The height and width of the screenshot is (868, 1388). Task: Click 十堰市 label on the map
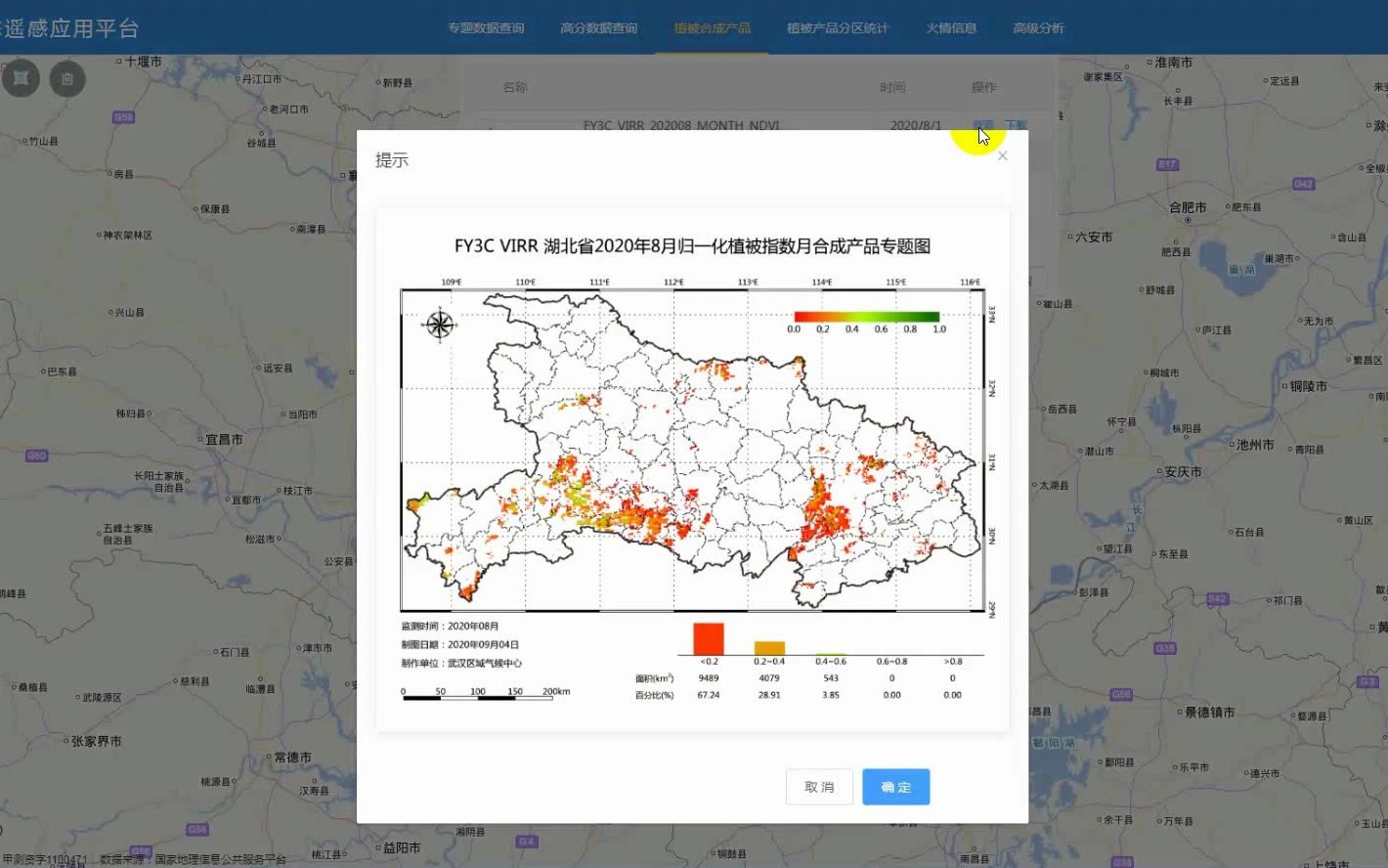(143, 62)
